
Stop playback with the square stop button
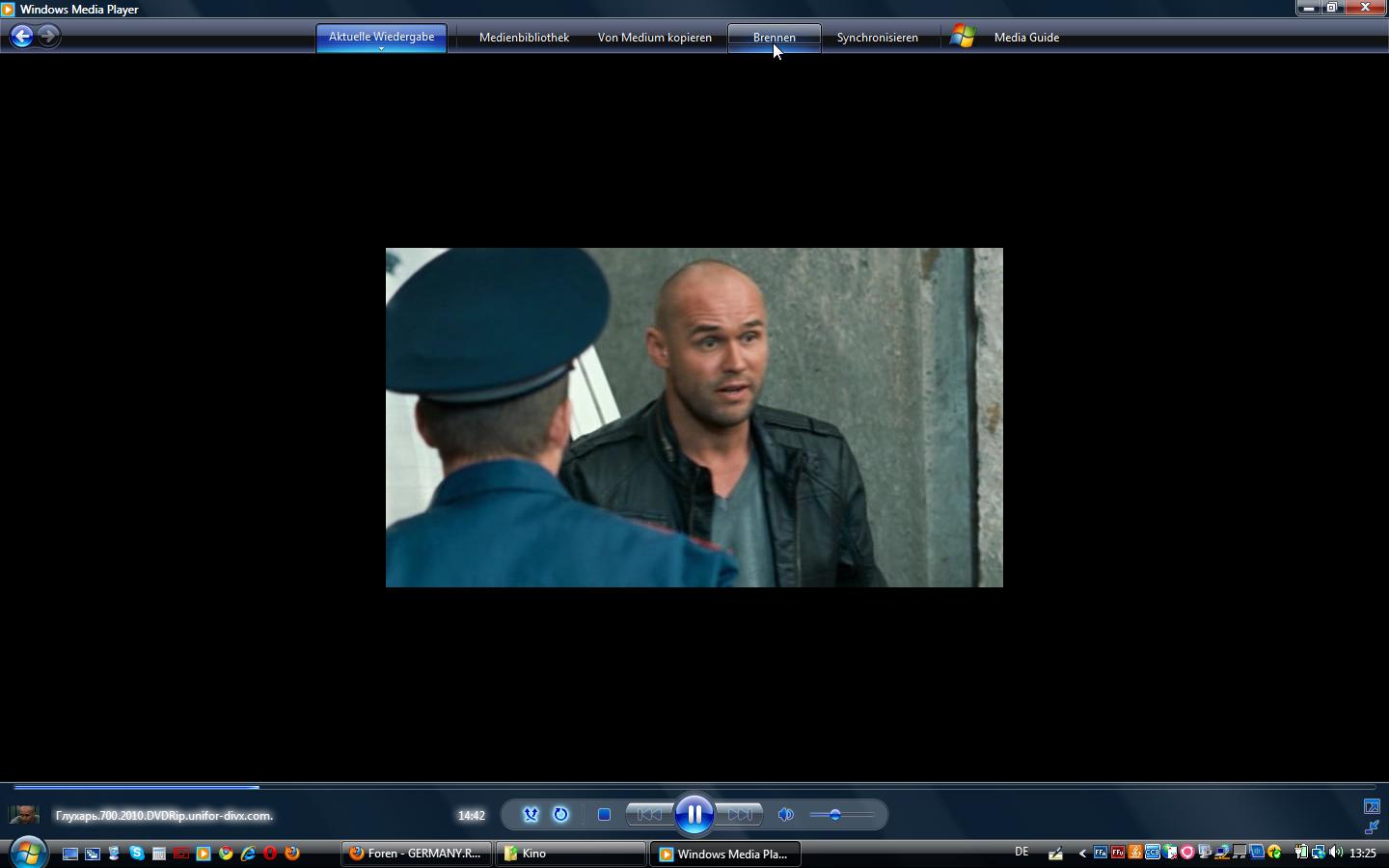pos(604,815)
